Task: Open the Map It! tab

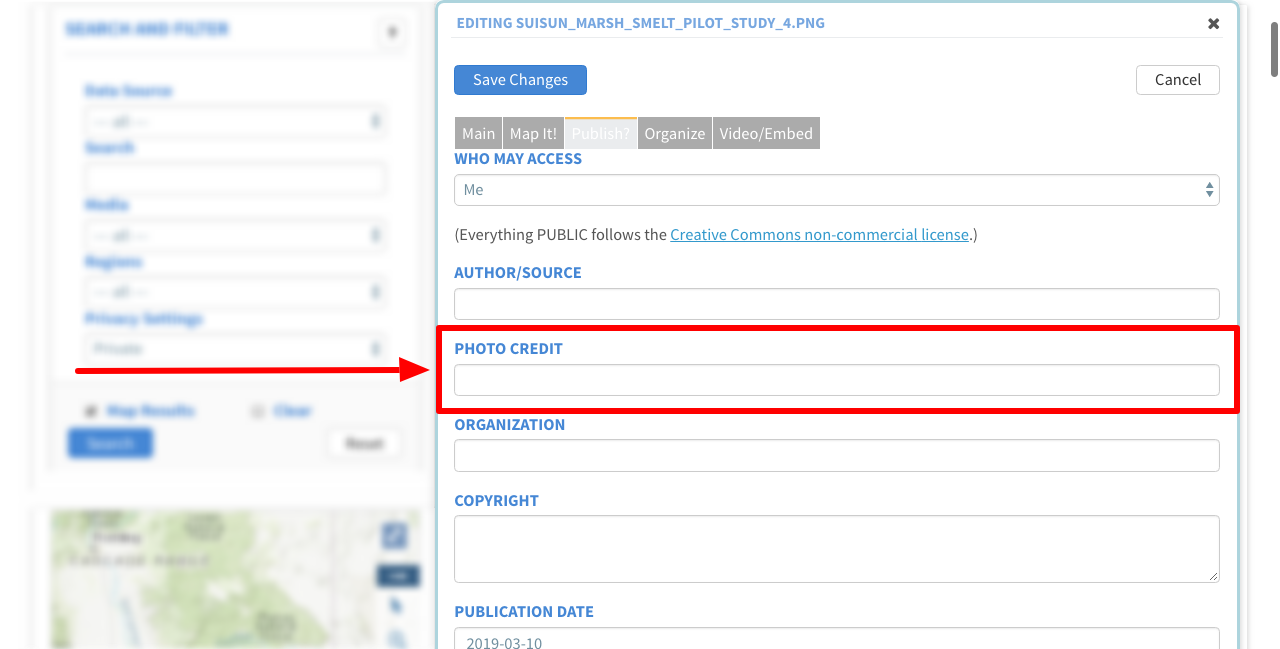Action: click(533, 133)
